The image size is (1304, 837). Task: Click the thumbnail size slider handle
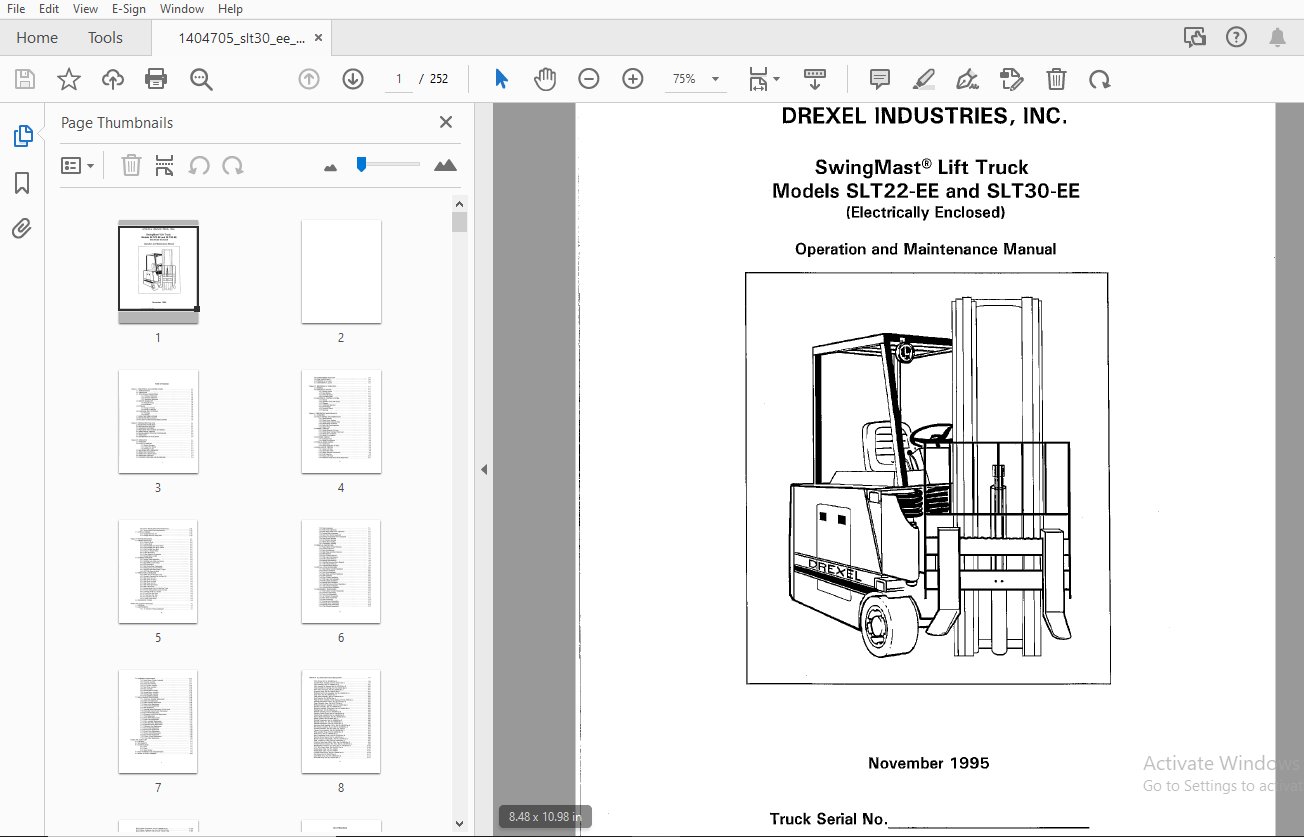click(362, 165)
